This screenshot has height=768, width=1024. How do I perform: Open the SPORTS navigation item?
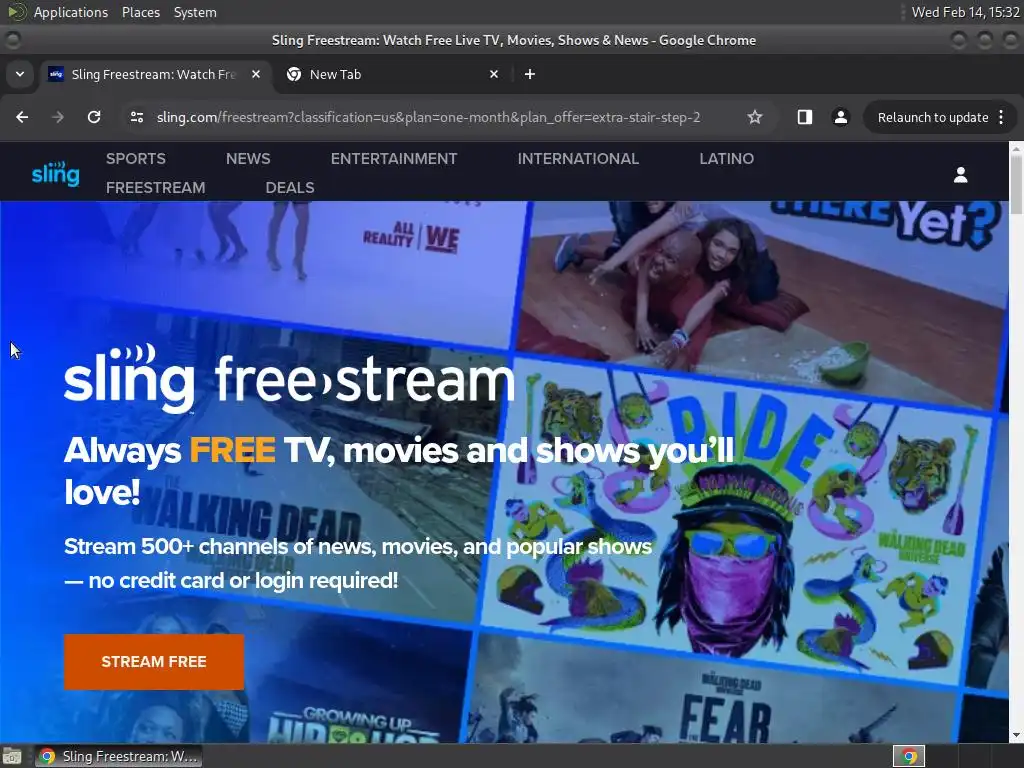pyautogui.click(x=136, y=159)
